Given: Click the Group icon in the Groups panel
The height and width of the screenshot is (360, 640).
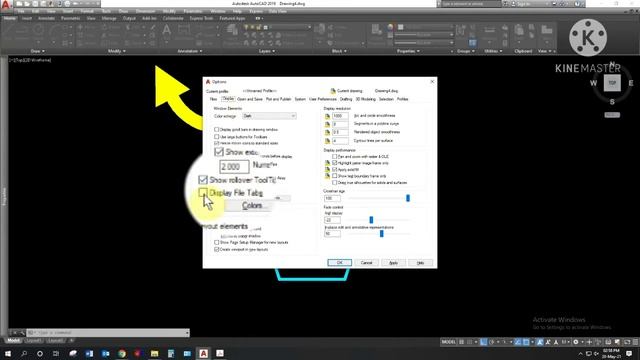Looking at the screenshot, I should (x=461, y=32).
